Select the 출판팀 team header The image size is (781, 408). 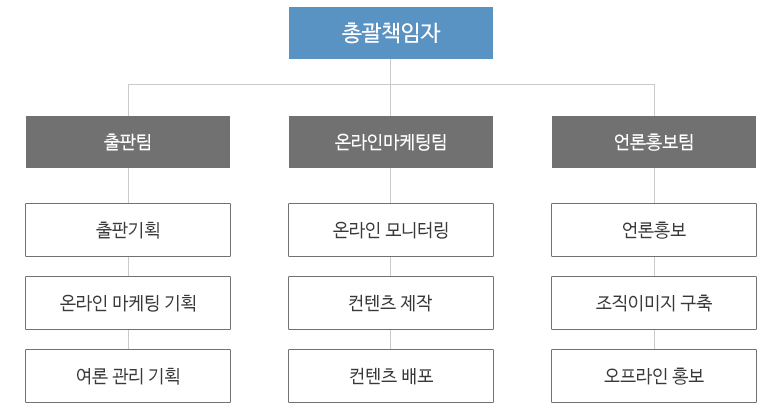point(128,142)
